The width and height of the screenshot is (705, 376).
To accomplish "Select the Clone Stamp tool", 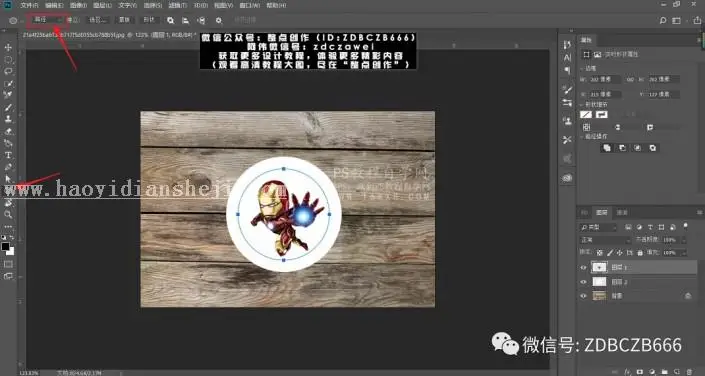I will point(8,119).
